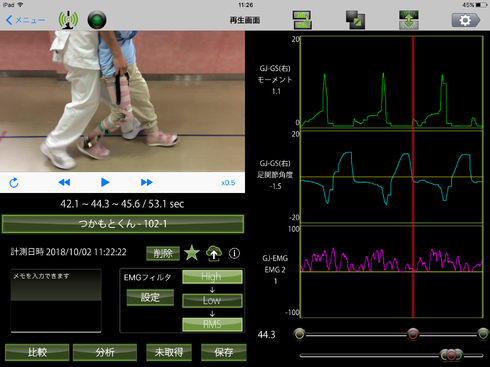The width and height of the screenshot is (490, 367).
Task: Tap the 再生画面 title
Action: tap(245, 20)
